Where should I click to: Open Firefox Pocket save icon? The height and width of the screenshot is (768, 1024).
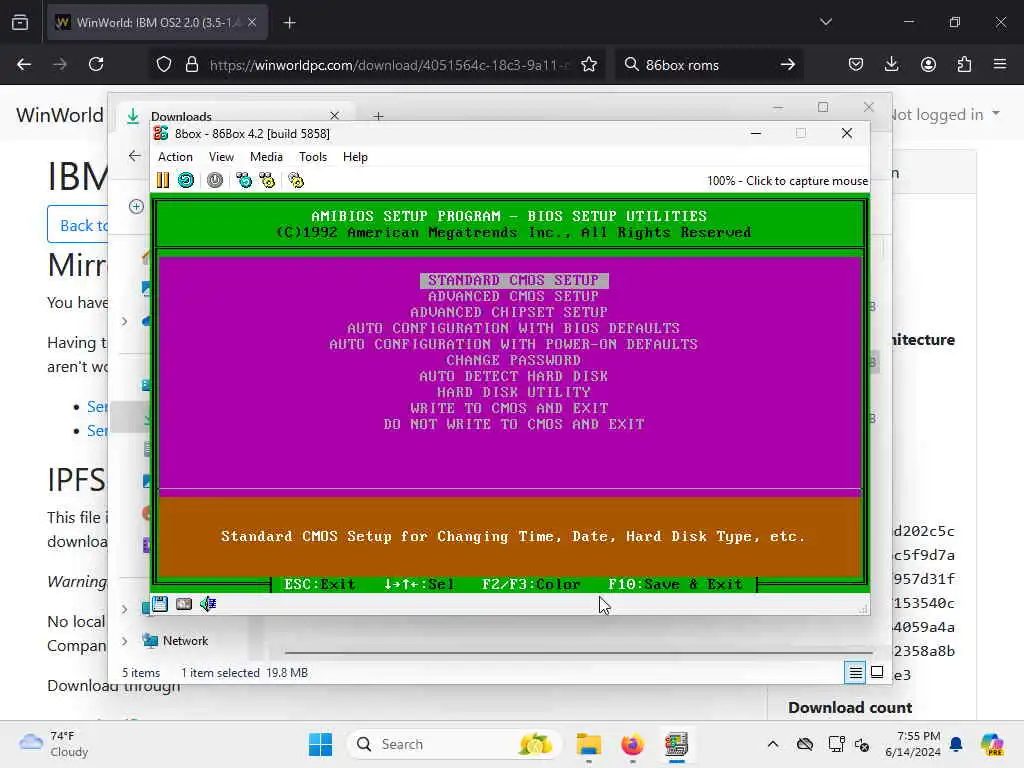point(856,65)
